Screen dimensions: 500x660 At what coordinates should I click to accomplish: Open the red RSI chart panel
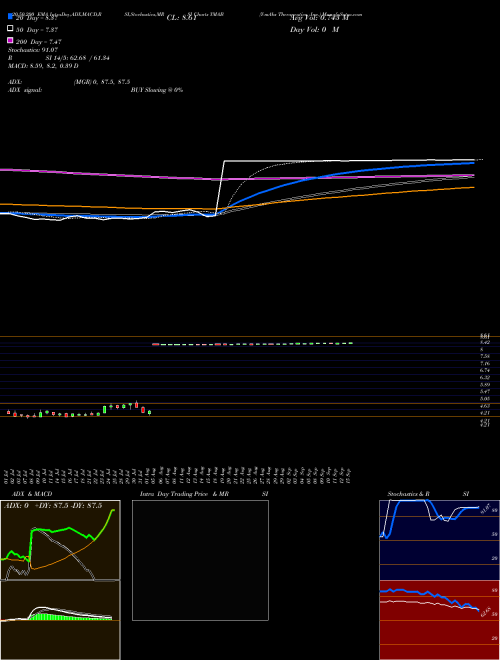tap(439, 620)
